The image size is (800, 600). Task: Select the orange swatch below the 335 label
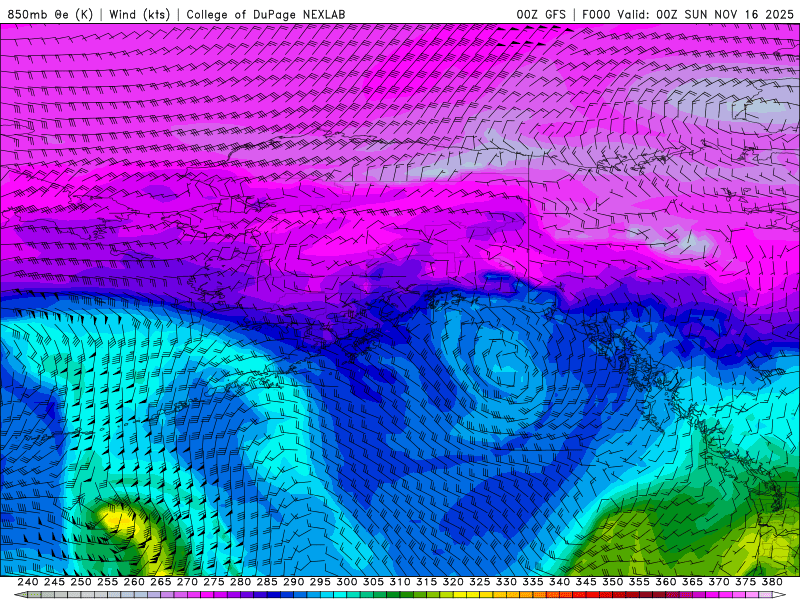tap(526, 595)
